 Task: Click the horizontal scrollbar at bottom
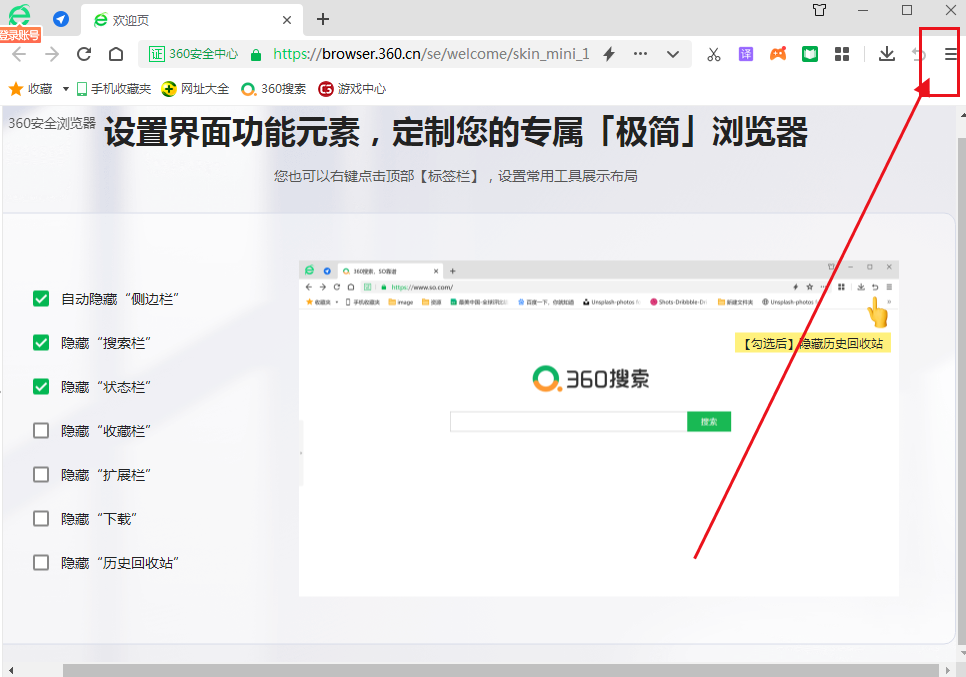point(500,670)
